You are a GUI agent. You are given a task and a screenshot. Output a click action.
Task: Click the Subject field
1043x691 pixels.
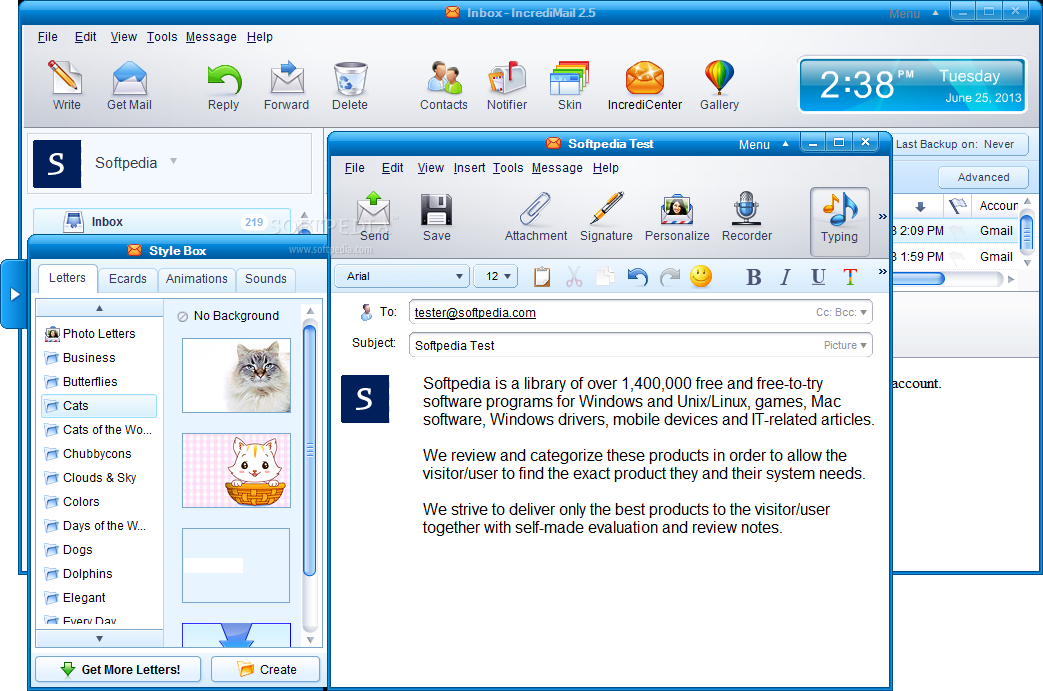(x=641, y=345)
